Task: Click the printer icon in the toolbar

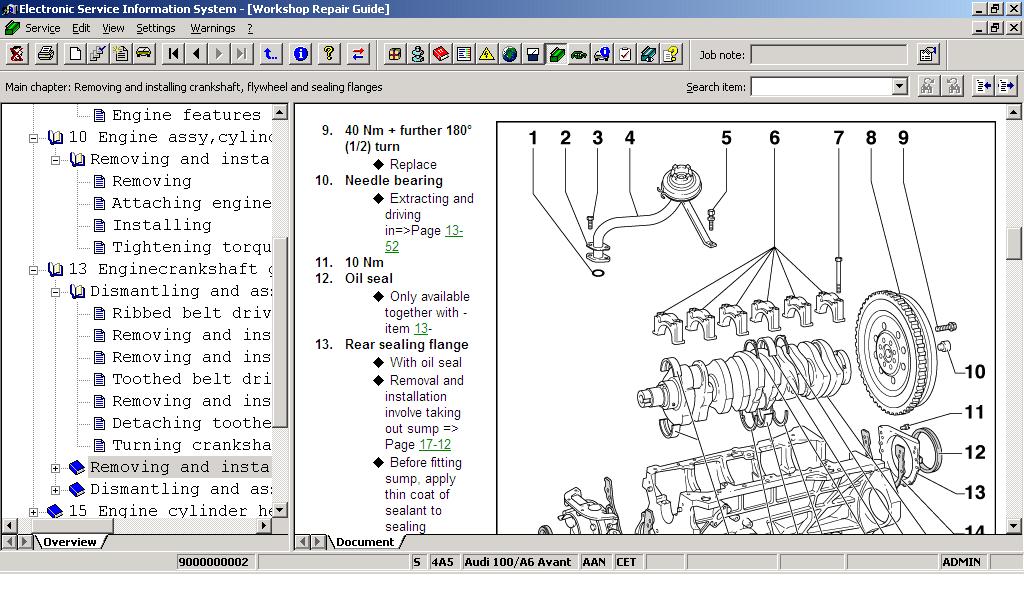Action: pyautogui.click(x=46, y=54)
